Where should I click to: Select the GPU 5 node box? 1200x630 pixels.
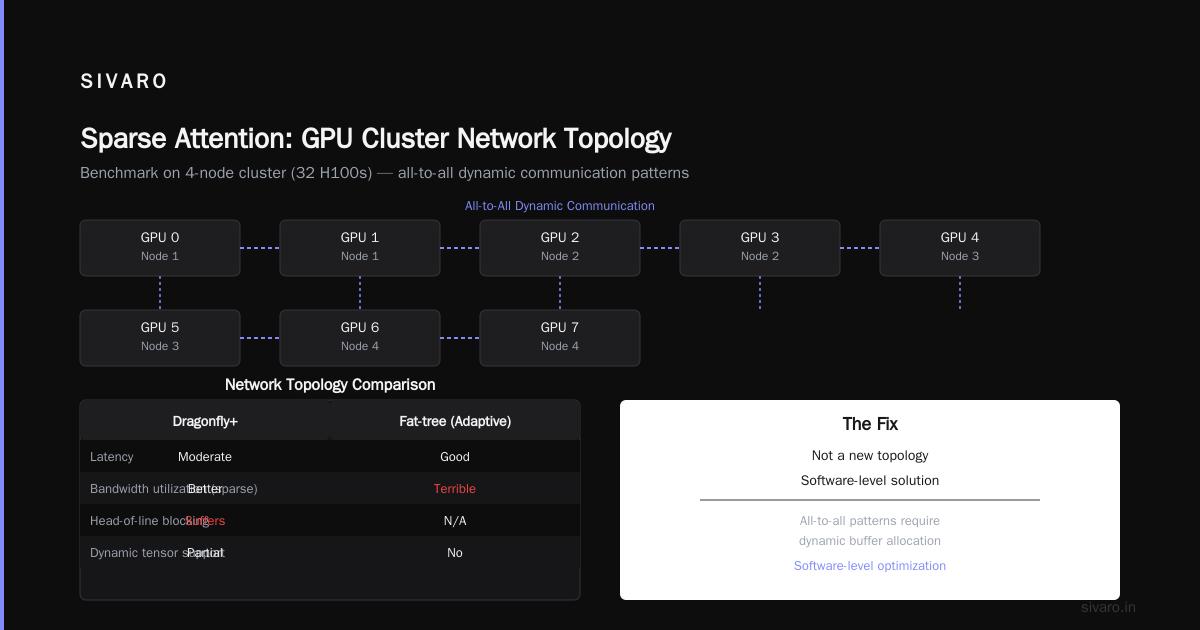(x=160, y=338)
